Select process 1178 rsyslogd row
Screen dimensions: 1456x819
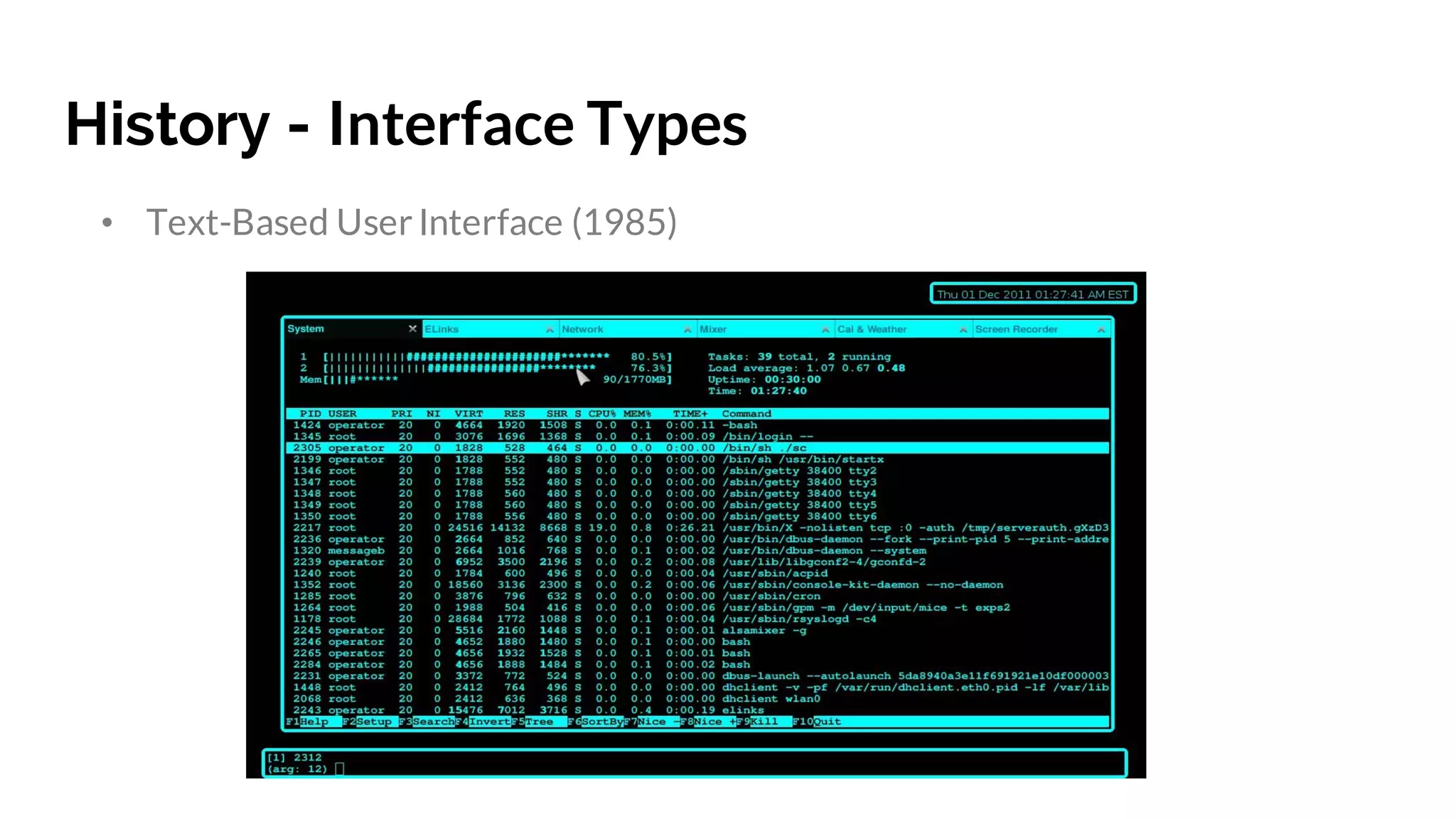[697, 619]
